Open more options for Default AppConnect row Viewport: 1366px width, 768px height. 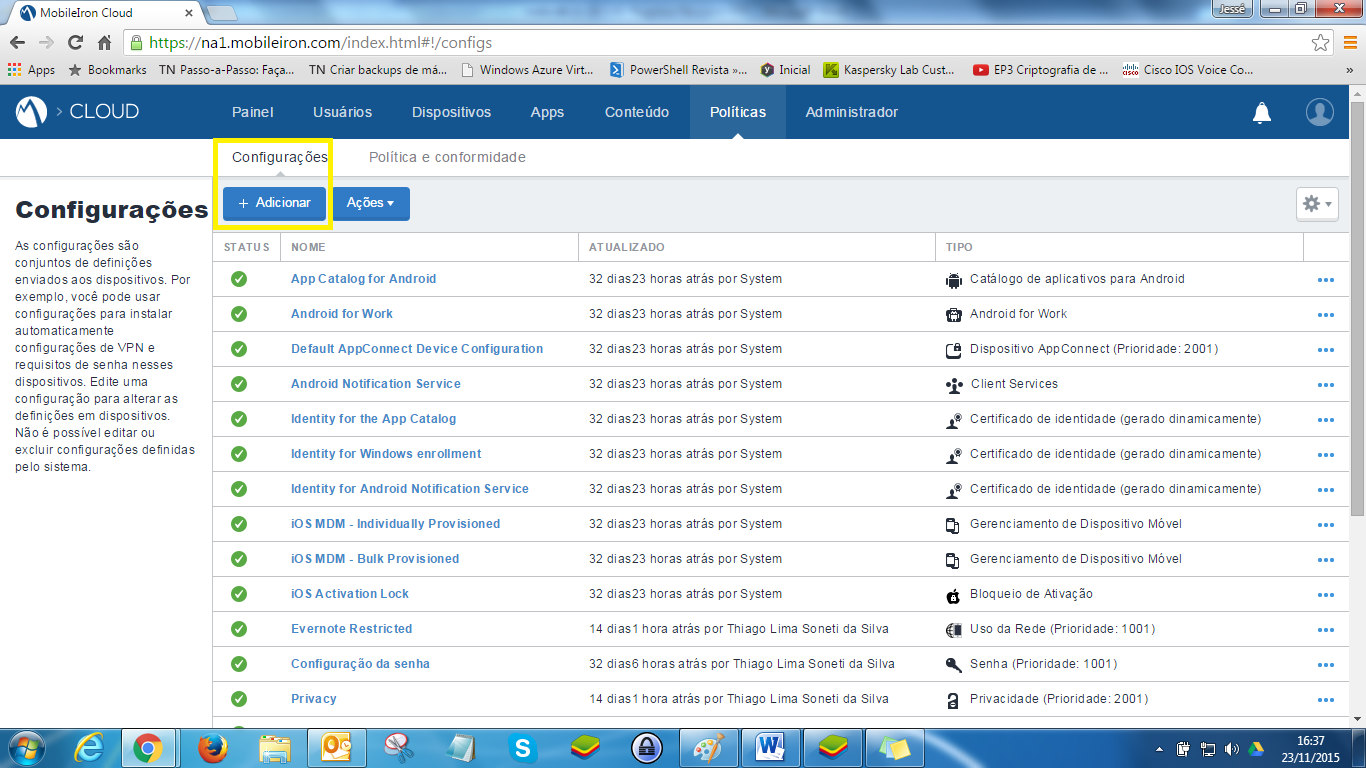coord(1326,350)
